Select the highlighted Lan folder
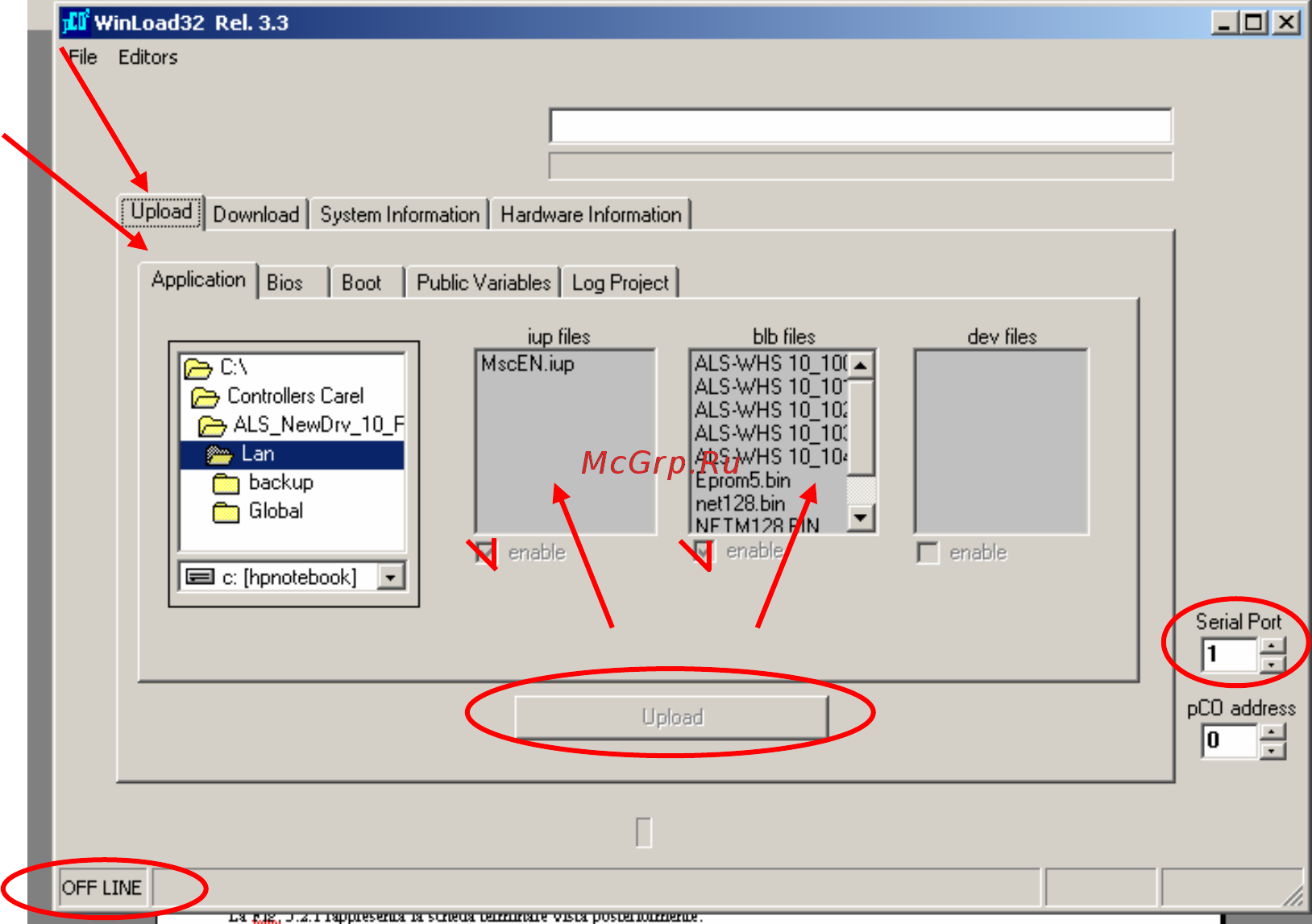 coord(292,454)
